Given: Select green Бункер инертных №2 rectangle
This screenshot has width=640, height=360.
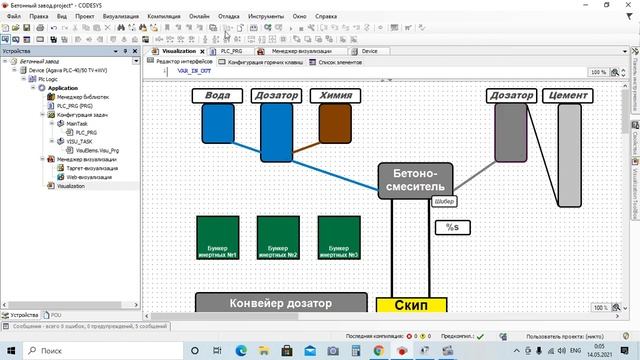Looking at the screenshot, I should [278, 238].
